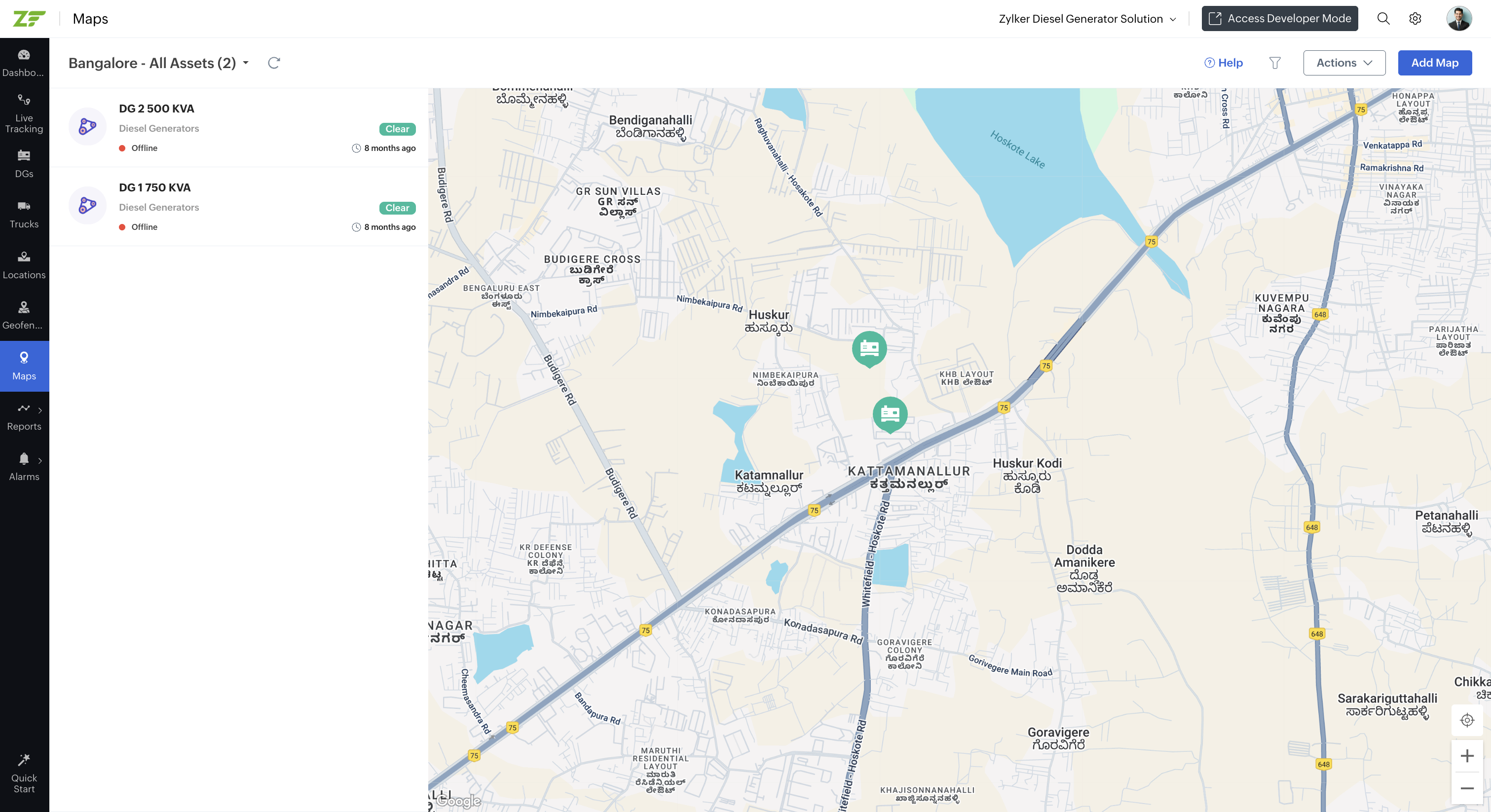The image size is (1491, 812).
Task: Click the Add Map button
Action: click(1434, 63)
